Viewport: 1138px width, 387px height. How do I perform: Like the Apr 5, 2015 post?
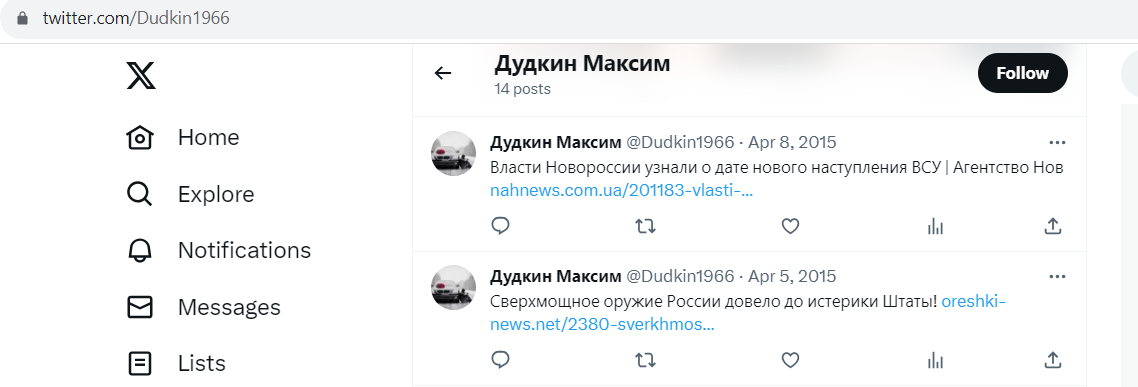[x=790, y=360]
